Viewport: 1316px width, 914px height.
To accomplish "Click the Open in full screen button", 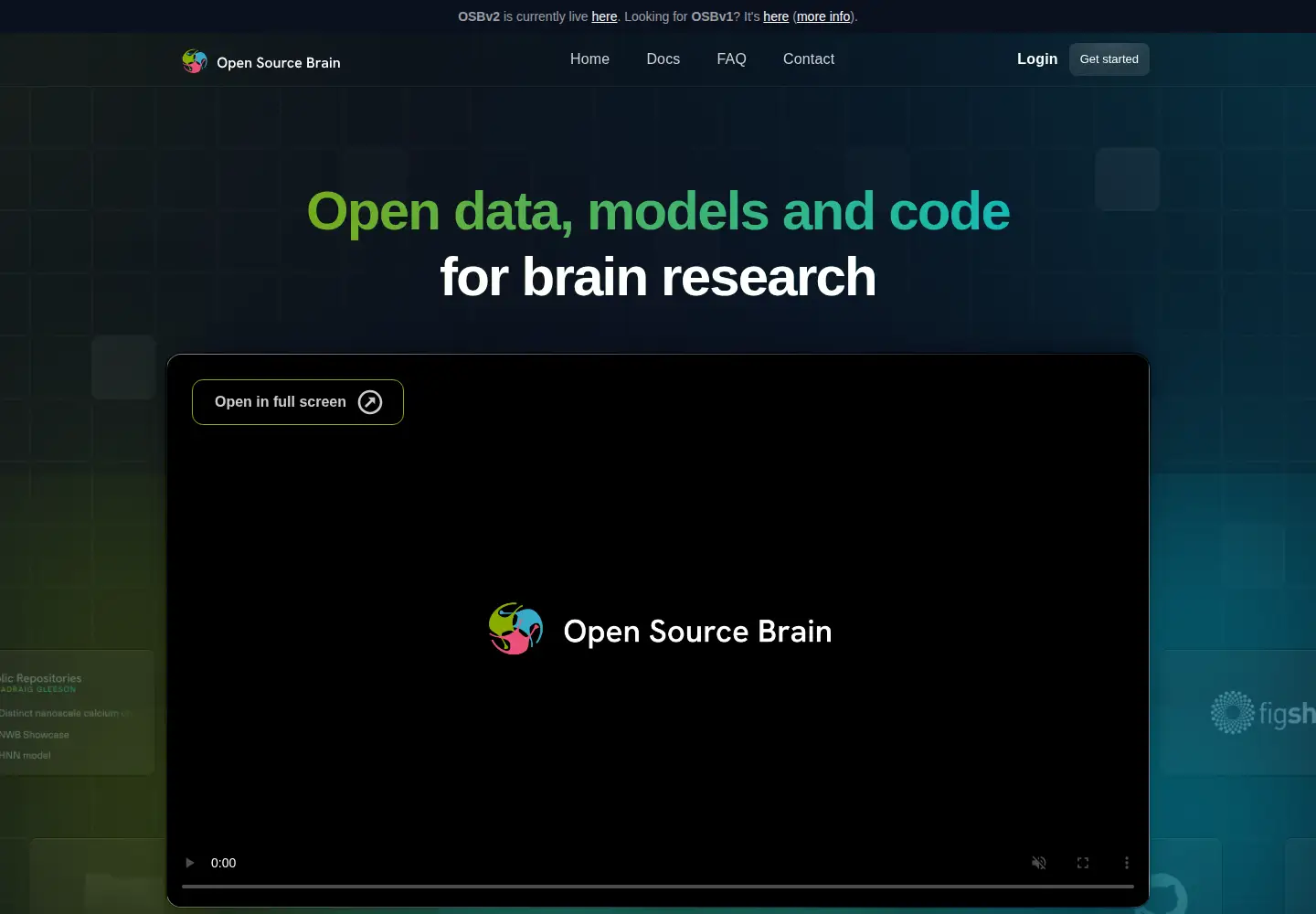I will point(298,402).
